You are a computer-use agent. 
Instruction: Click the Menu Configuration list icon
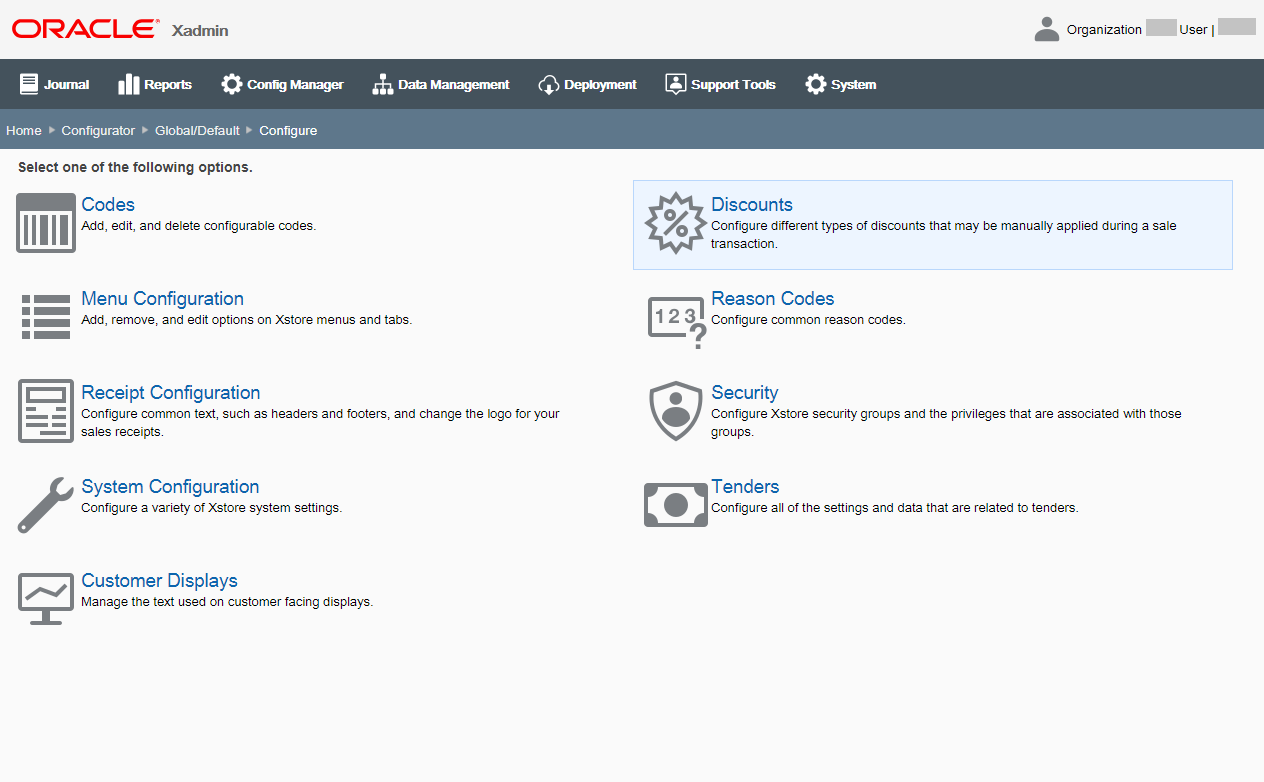(x=45, y=316)
